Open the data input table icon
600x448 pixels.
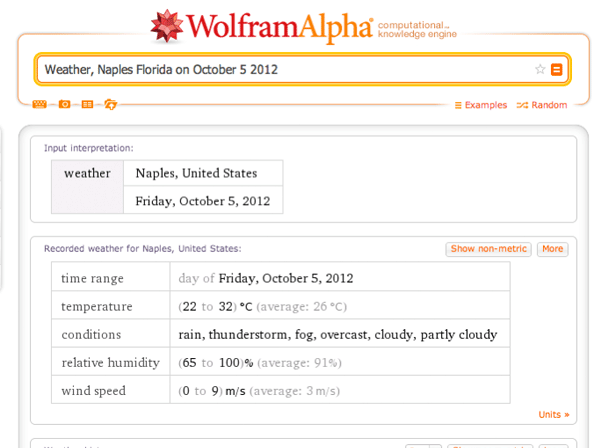[x=87, y=104]
